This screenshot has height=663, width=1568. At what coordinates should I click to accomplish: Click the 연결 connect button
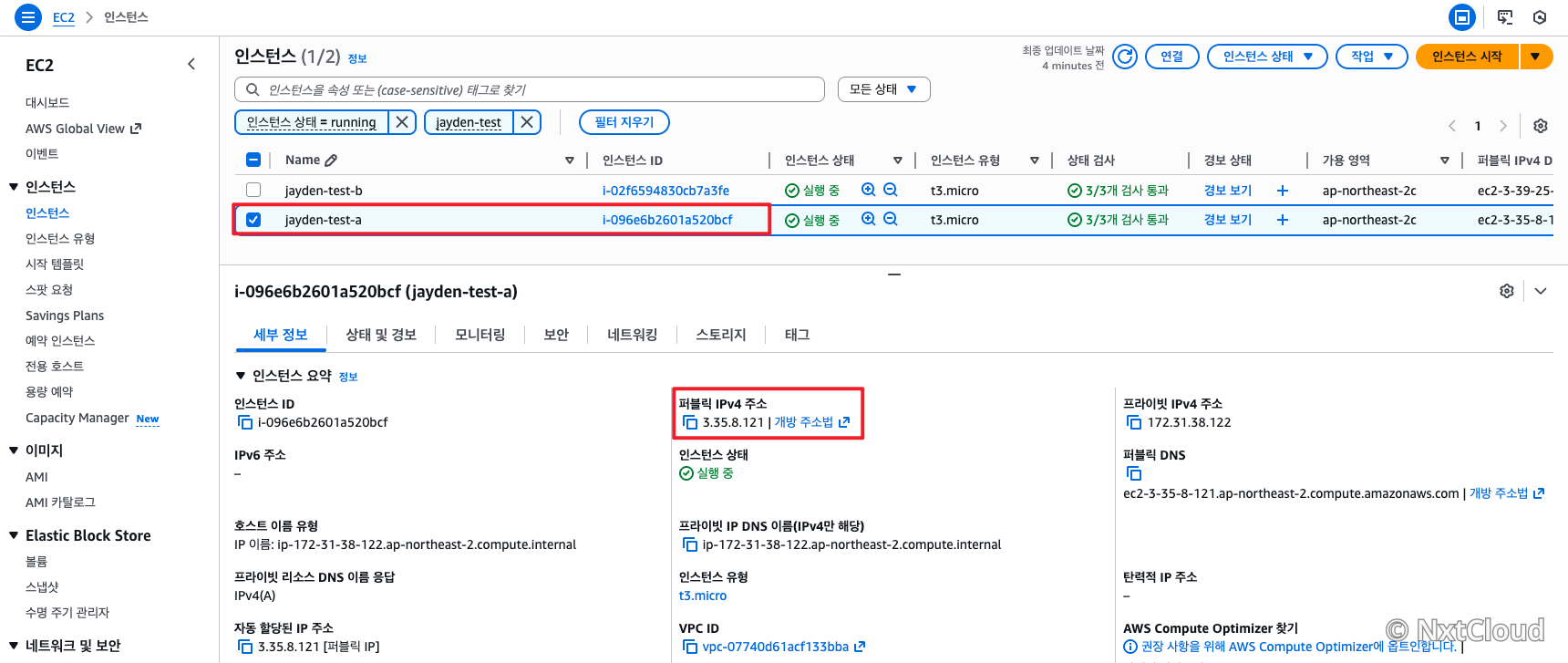pyautogui.click(x=1172, y=57)
